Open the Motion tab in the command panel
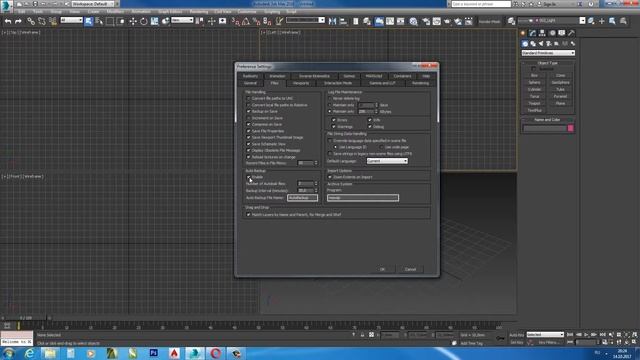 (x=552, y=33)
